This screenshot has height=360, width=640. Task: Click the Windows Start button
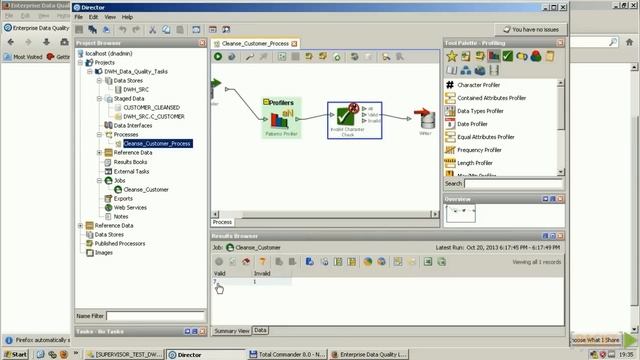tap(16, 354)
